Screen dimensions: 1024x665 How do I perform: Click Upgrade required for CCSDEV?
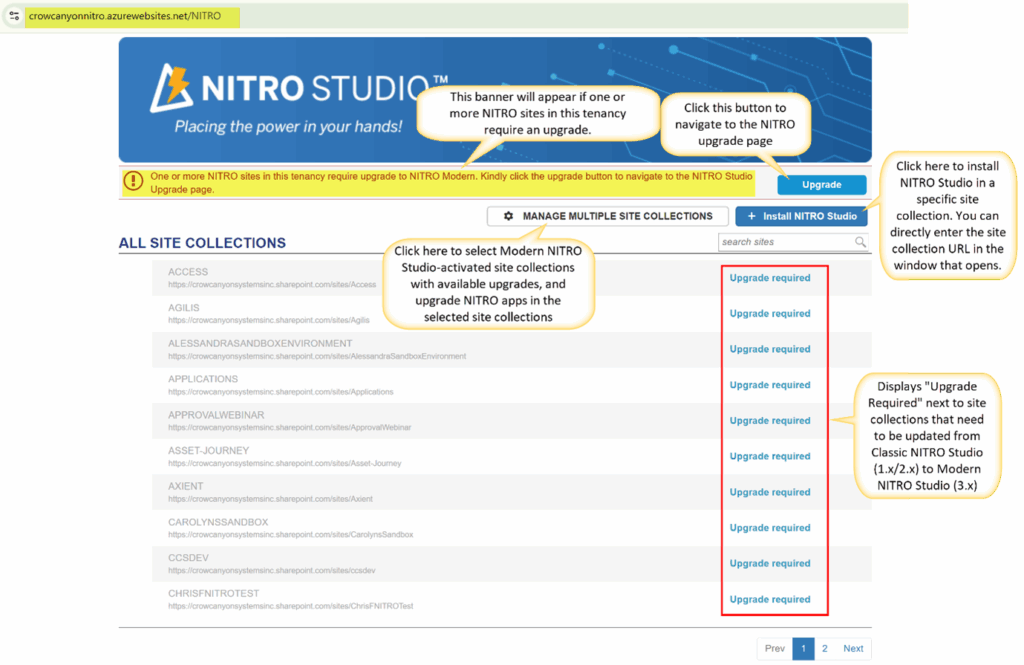coord(770,563)
